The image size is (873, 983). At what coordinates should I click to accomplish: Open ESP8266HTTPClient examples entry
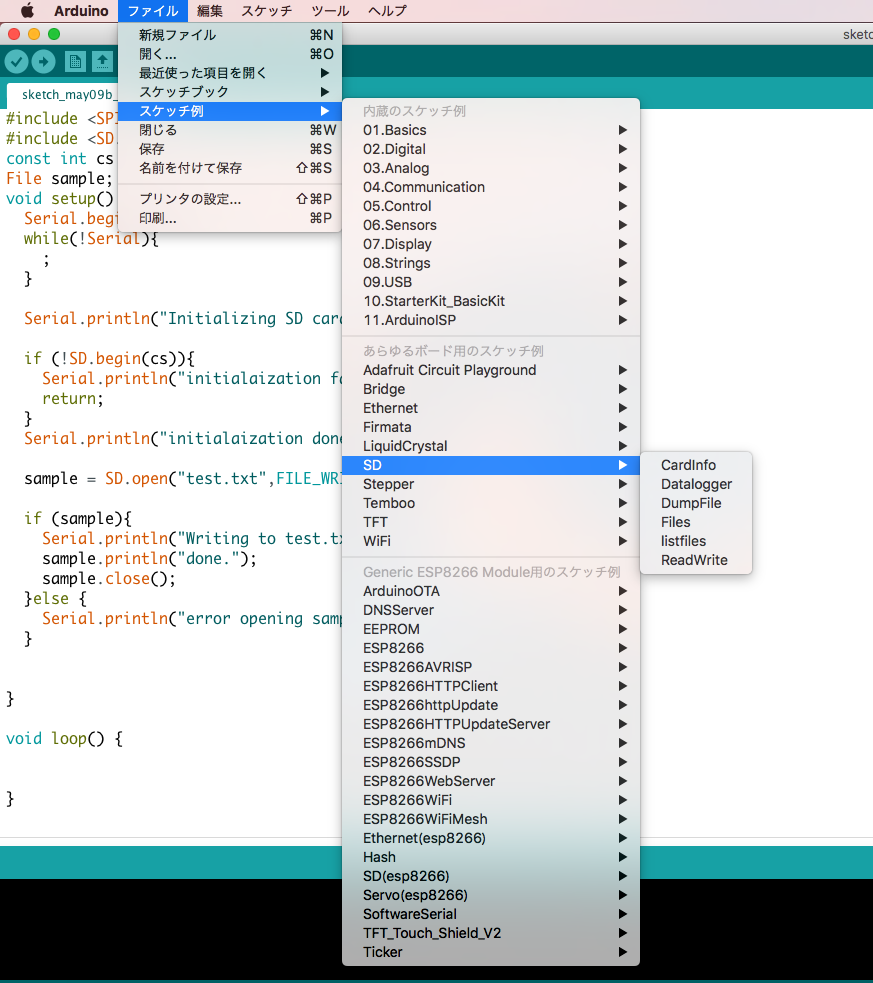(491, 686)
